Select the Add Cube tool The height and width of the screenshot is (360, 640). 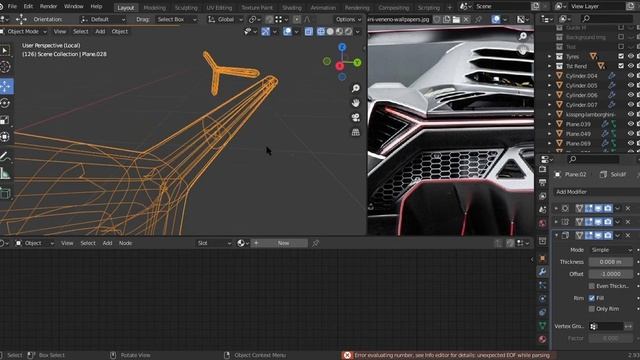(5, 193)
